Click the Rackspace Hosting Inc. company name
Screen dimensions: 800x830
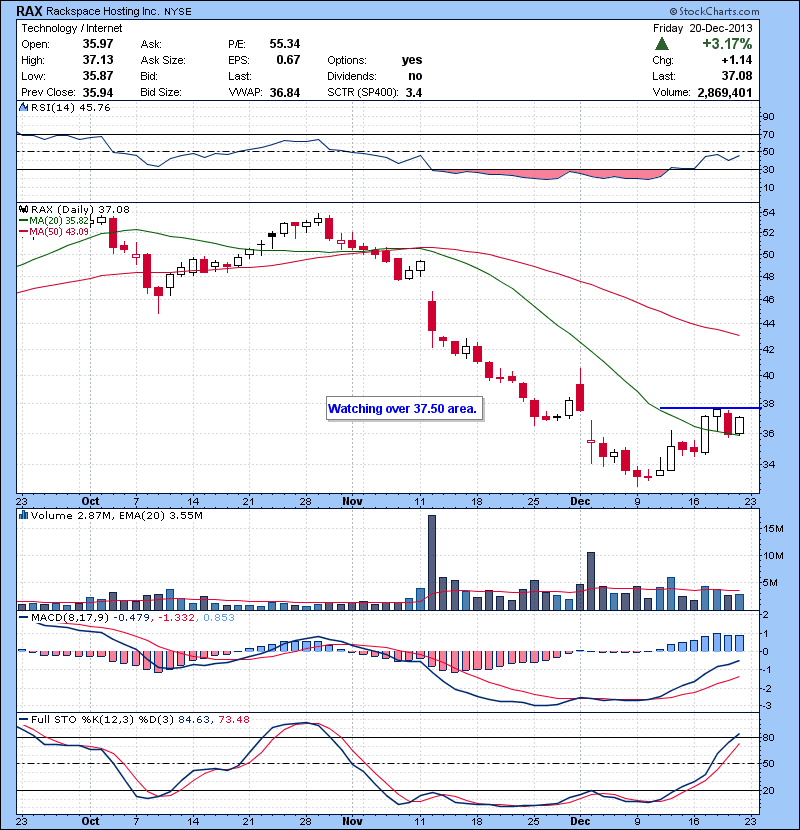point(103,11)
